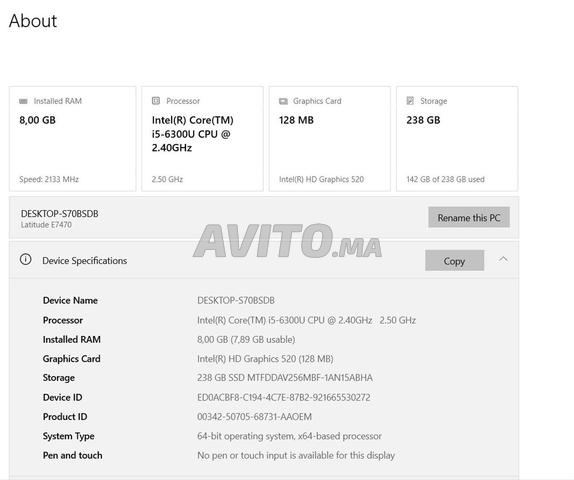Viewport: 574px width, 480px height.
Task: Select 2.50 GHz text in Processor card
Action: pyautogui.click(x=167, y=179)
